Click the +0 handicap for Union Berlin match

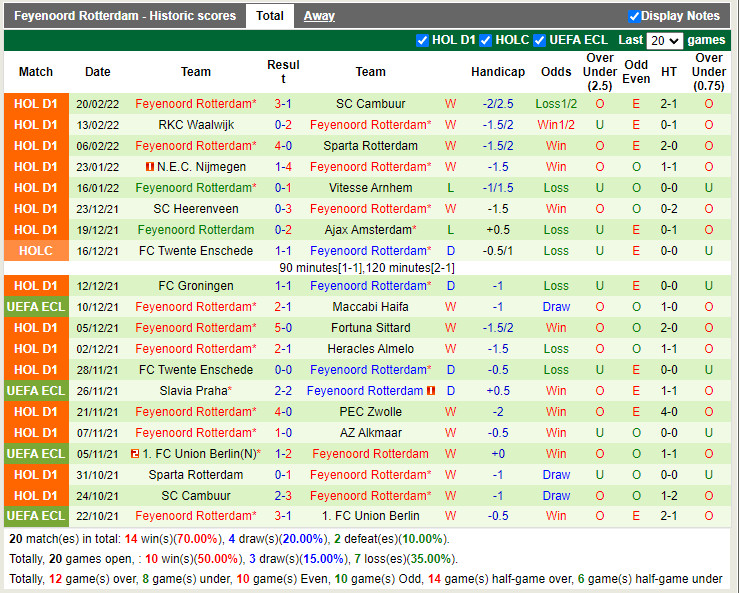tap(498, 453)
